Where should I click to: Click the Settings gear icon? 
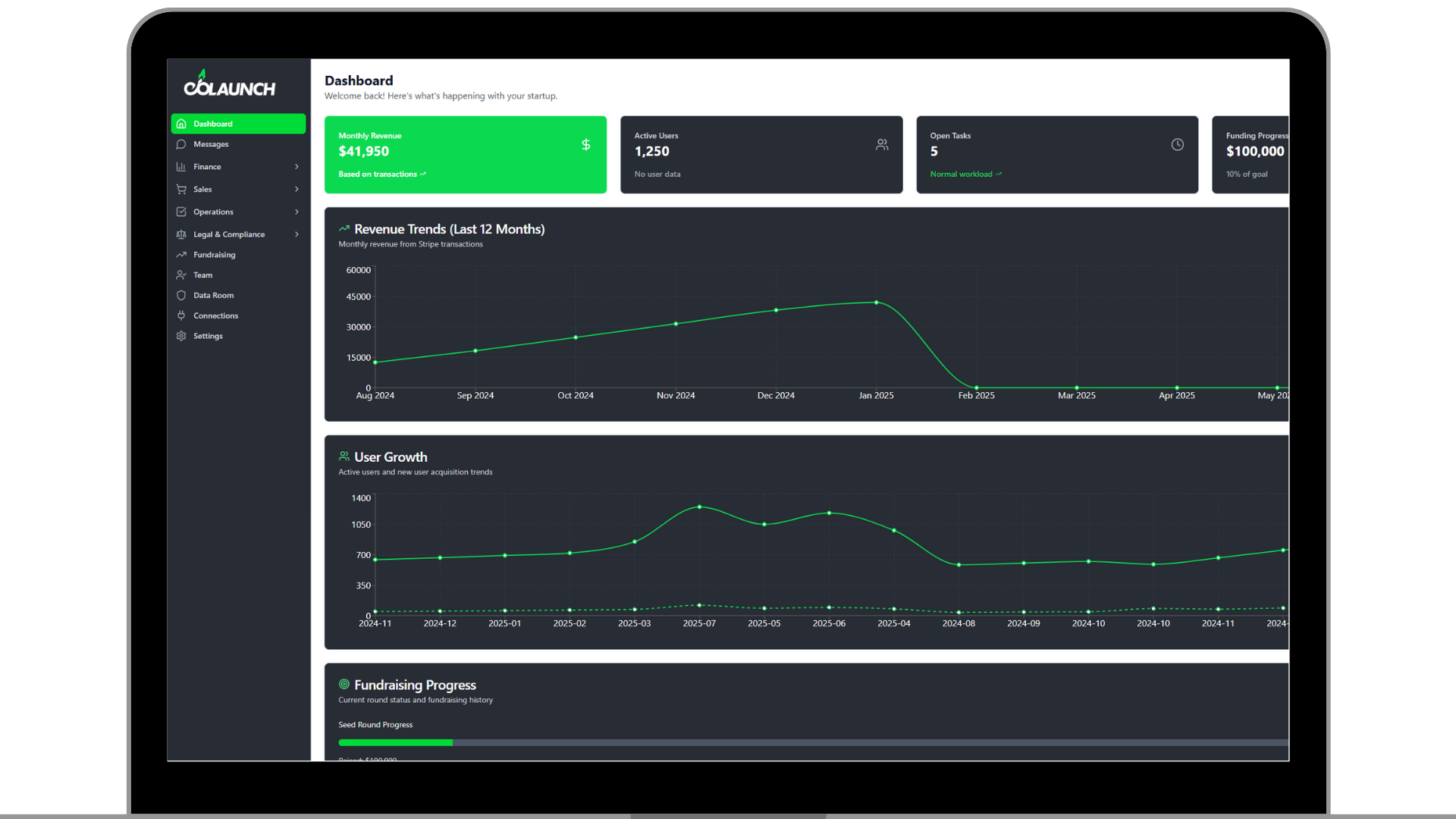coord(181,336)
